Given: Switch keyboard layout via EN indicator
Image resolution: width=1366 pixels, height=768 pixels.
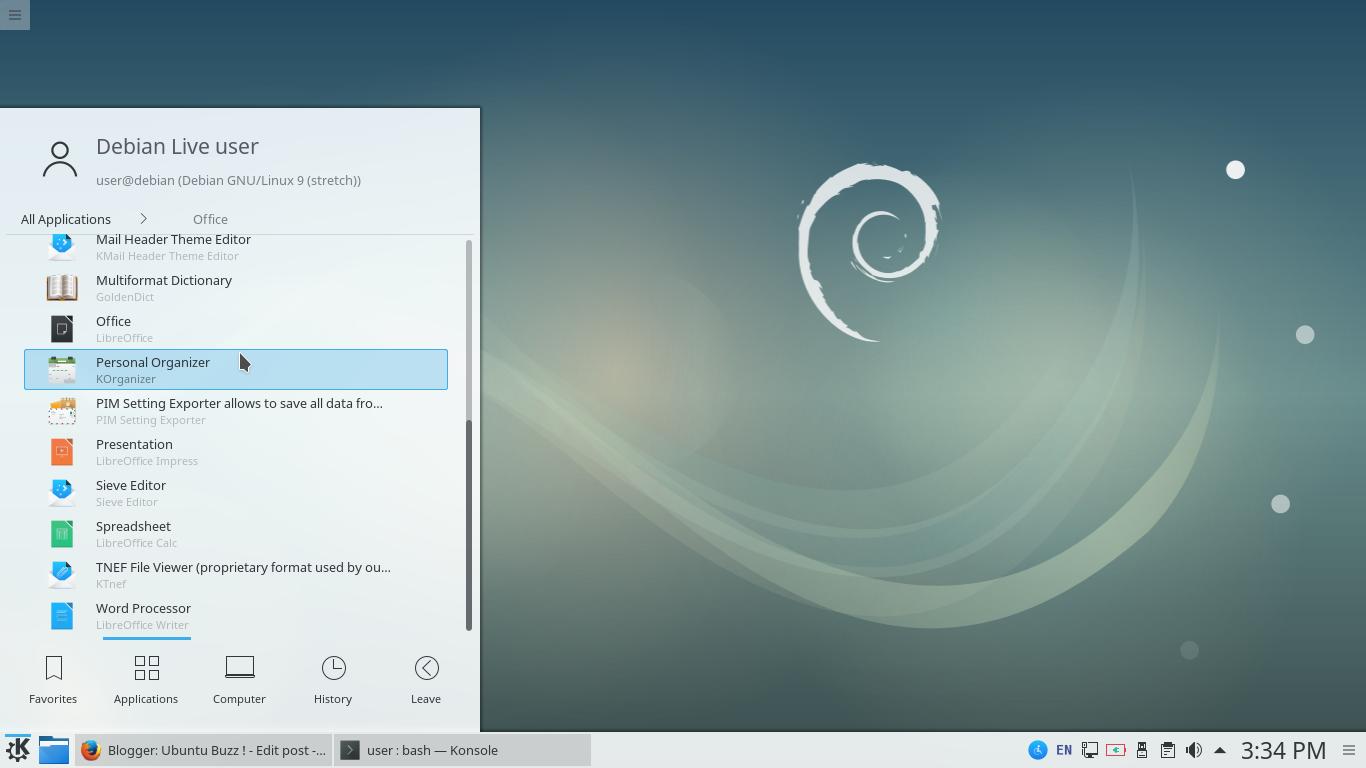Looking at the screenshot, I should [1064, 749].
